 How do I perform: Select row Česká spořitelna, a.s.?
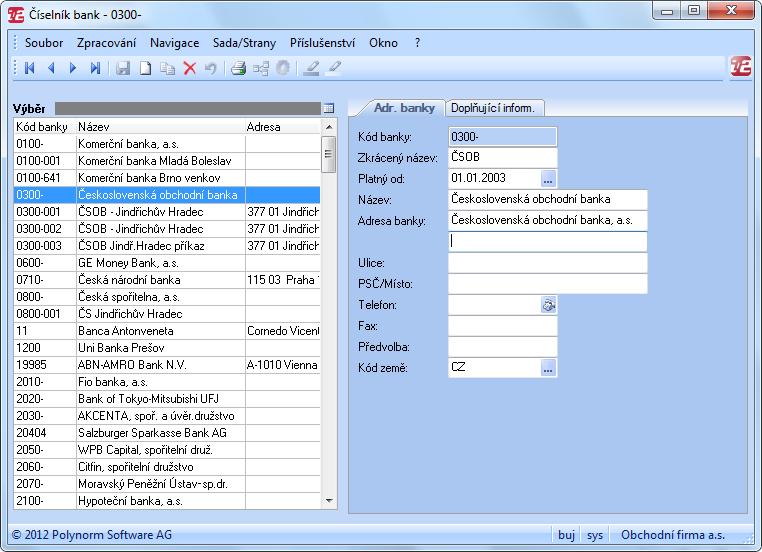(x=167, y=297)
